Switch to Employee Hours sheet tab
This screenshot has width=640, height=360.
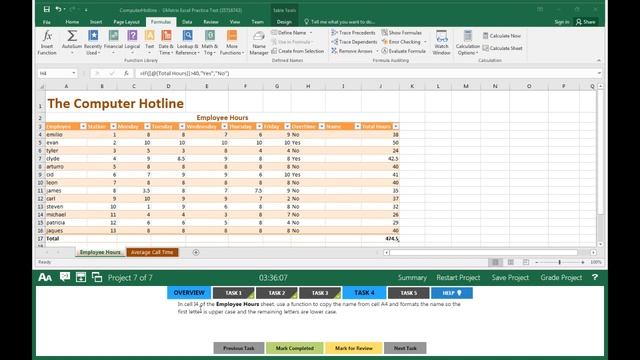pyautogui.click(x=100, y=252)
